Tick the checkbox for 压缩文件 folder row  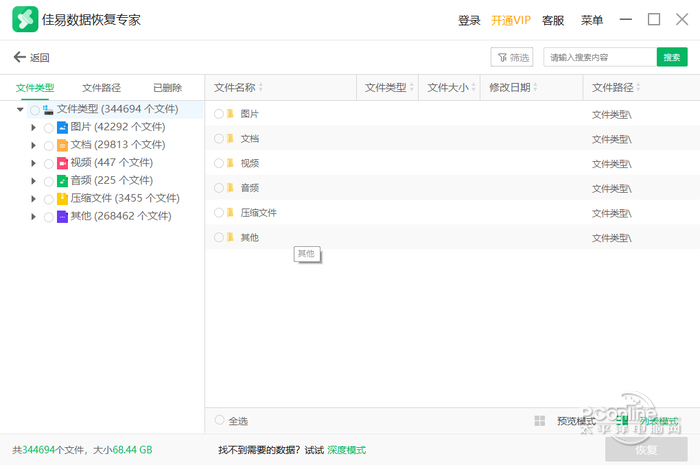219,212
